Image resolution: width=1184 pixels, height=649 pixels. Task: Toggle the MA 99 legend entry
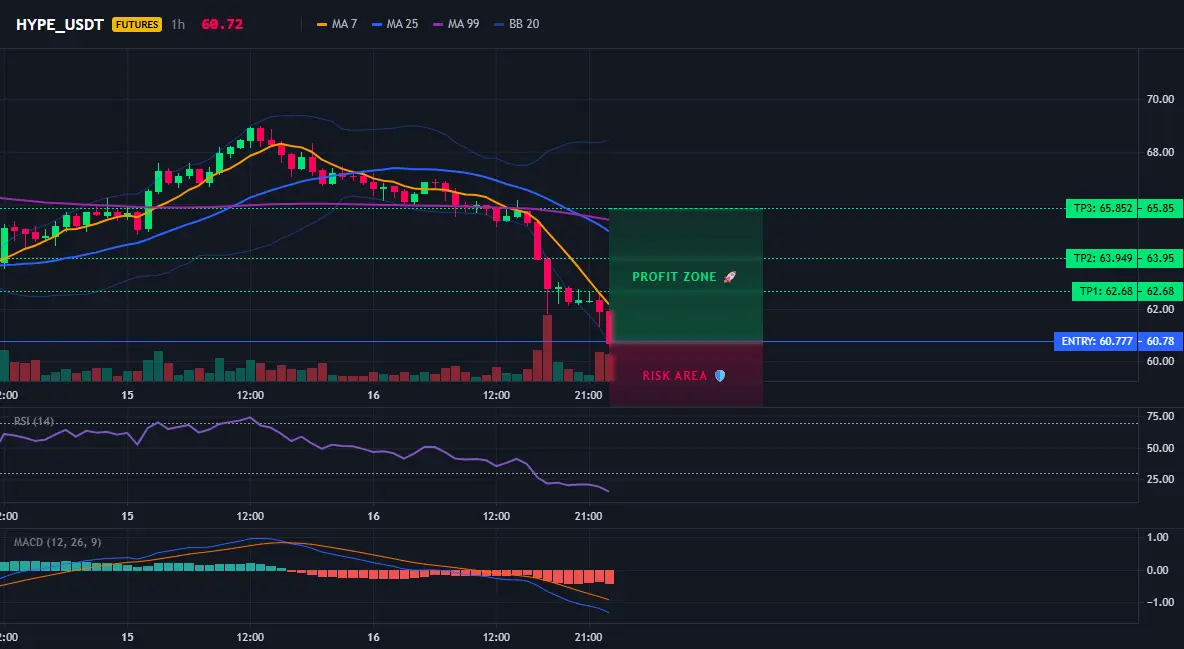(456, 24)
